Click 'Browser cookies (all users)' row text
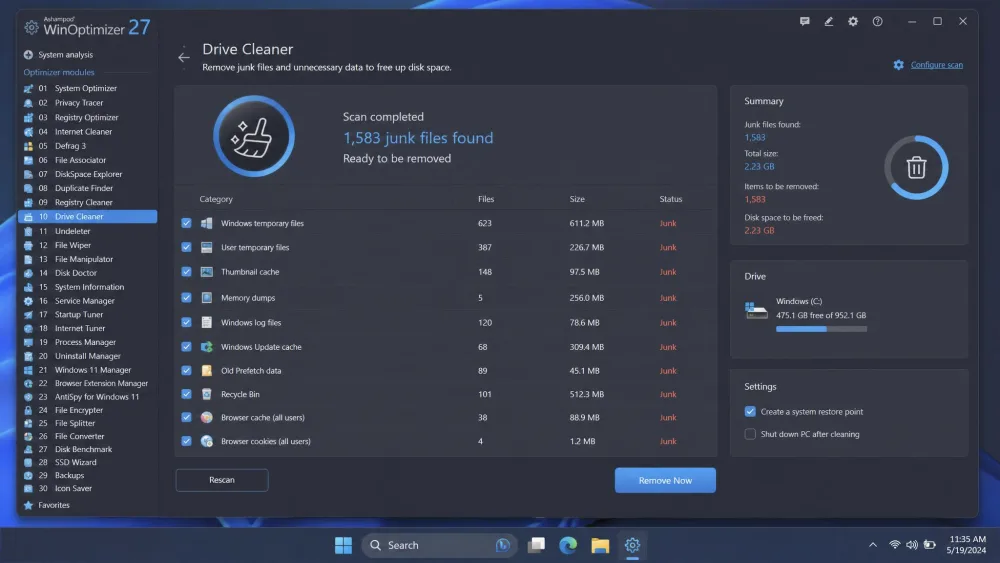This screenshot has width=1000, height=563. point(266,441)
